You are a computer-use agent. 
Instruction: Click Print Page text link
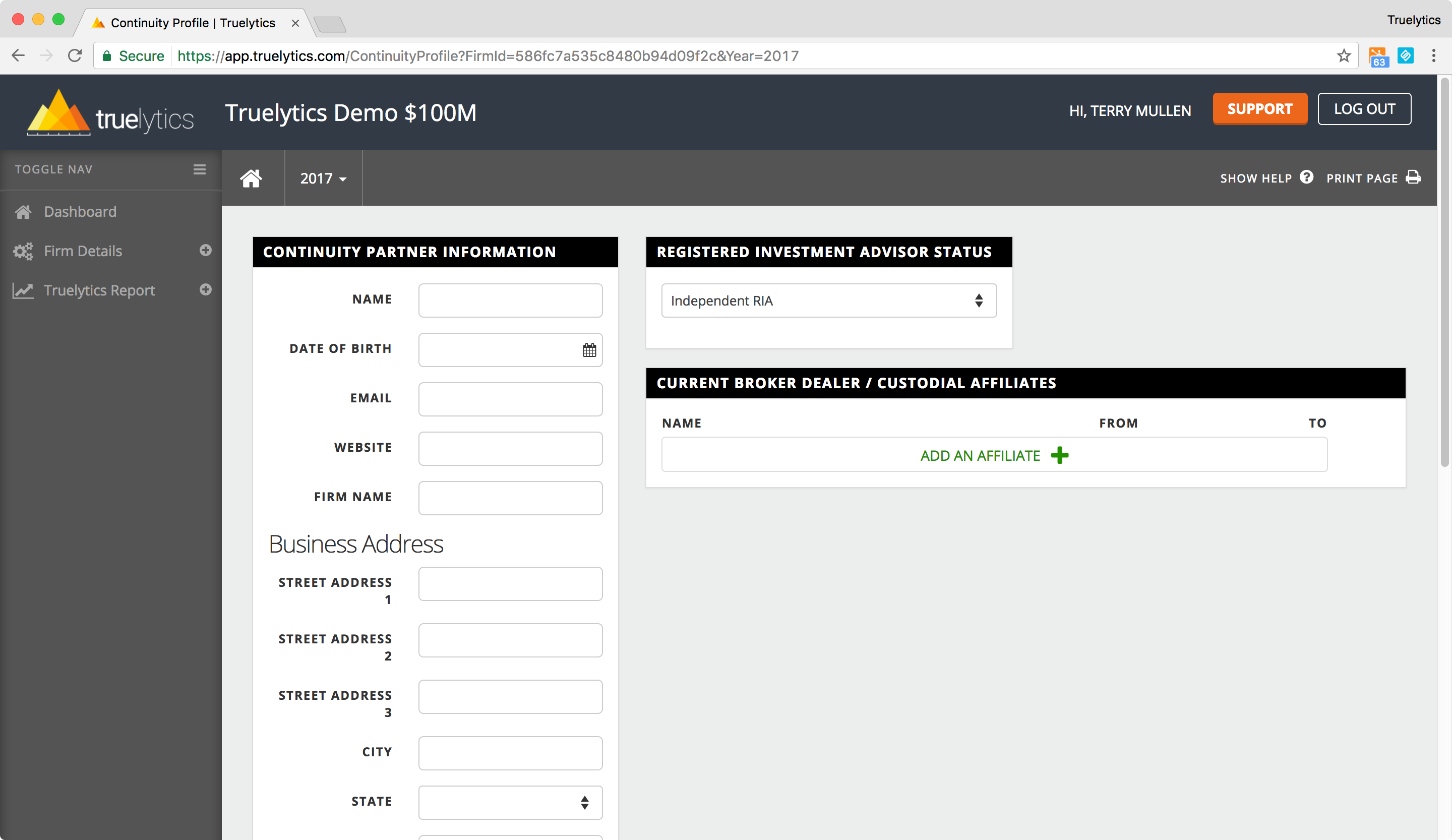1362,178
